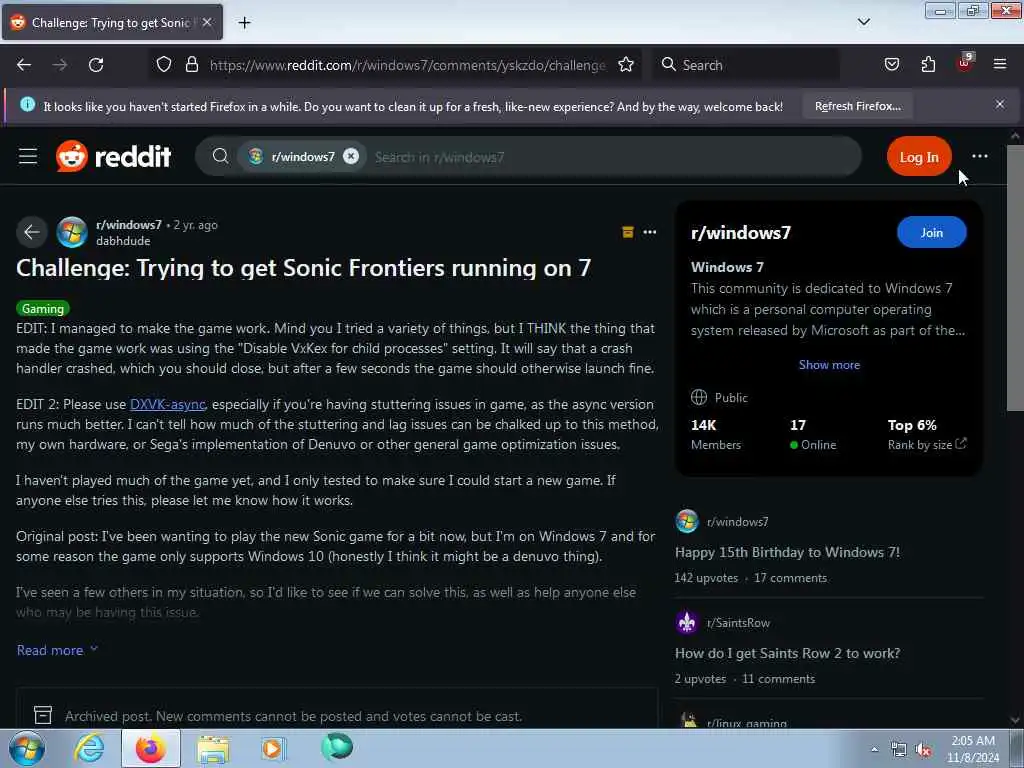1024x768 pixels.
Task: Expand community description with Show more
Action: (x=829, y=365)
